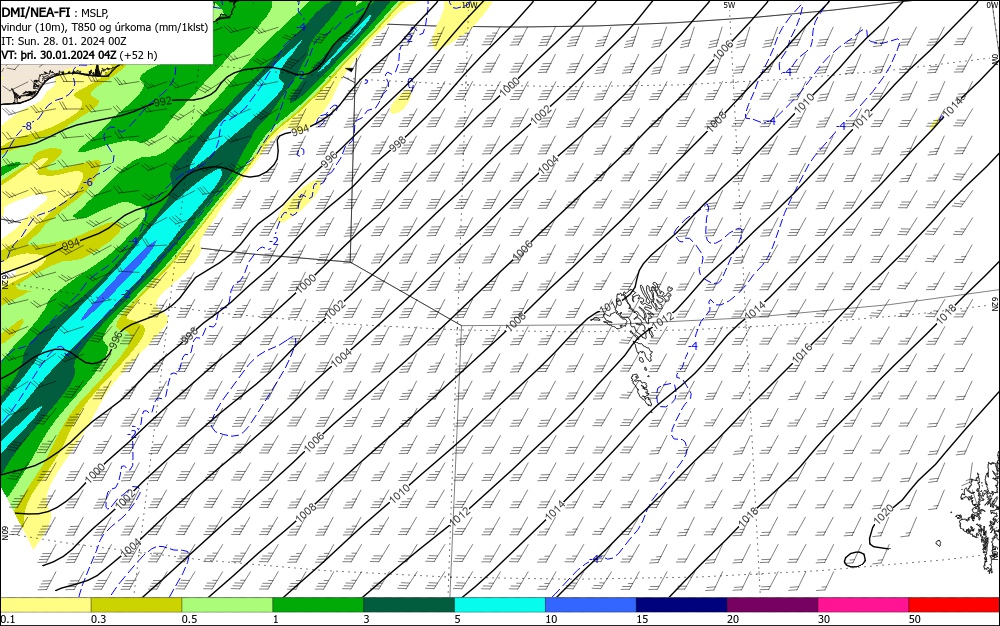Click the red 50+ legend color
The height and width of the screenshot is (626, 1000).
[x=954, y=605]
